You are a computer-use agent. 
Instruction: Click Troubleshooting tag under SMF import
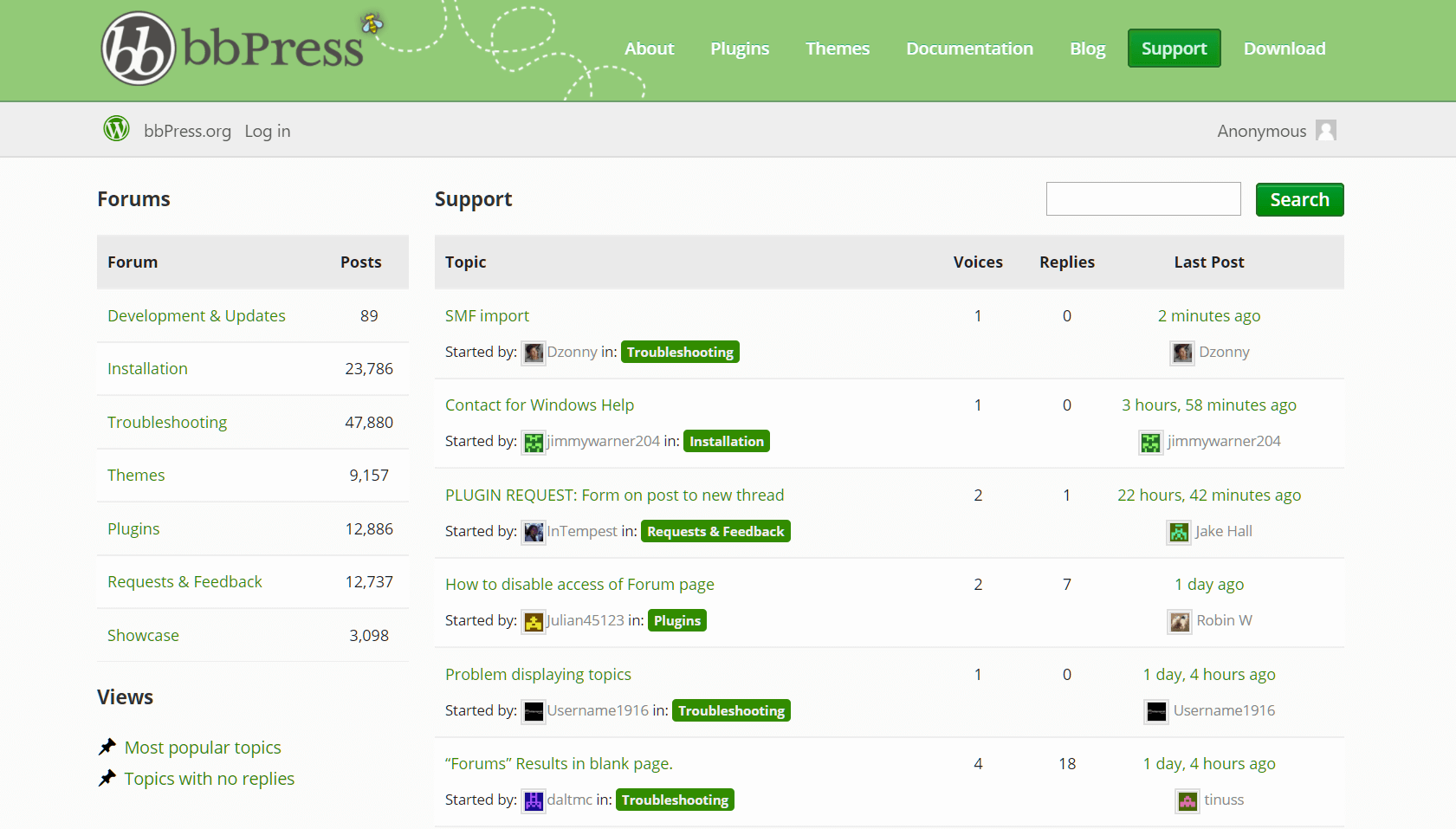(x=680, y=352)
